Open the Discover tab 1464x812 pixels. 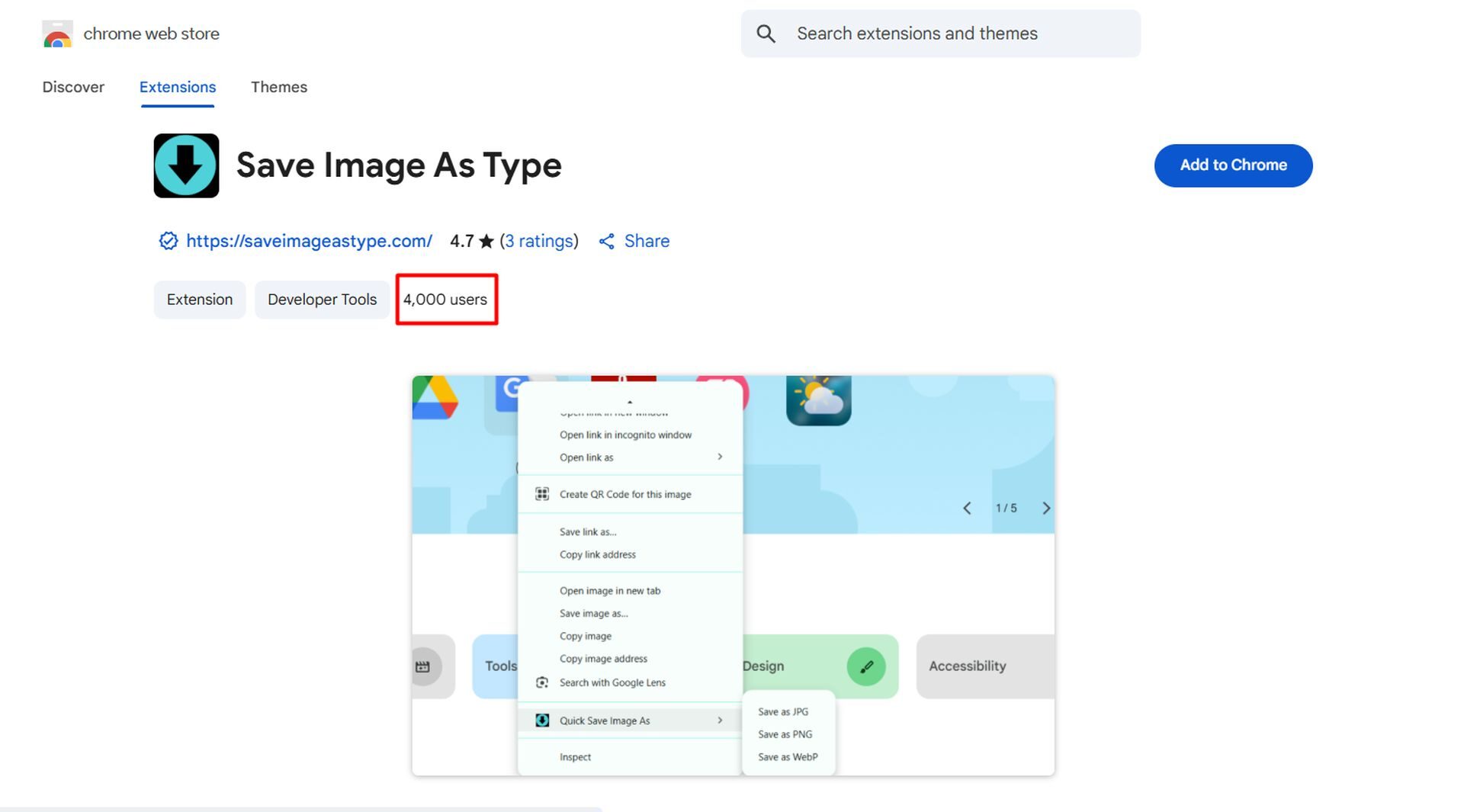pyautogui.click(x=73, y=87)
